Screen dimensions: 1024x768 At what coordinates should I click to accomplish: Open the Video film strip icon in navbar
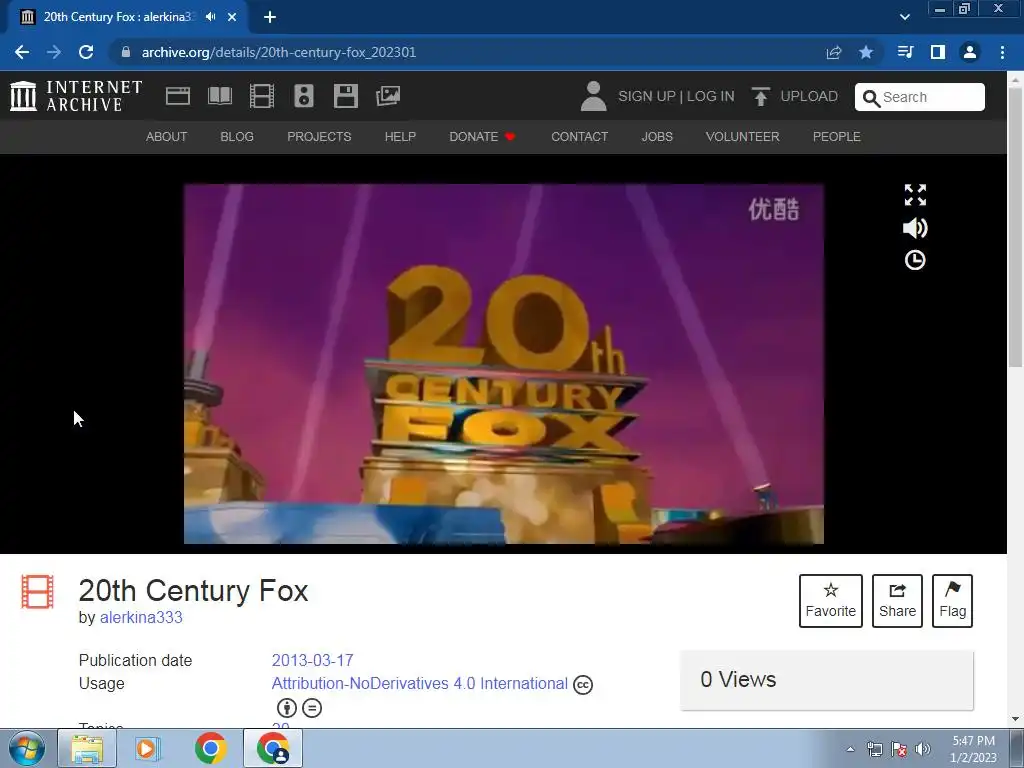pos(262,96)
